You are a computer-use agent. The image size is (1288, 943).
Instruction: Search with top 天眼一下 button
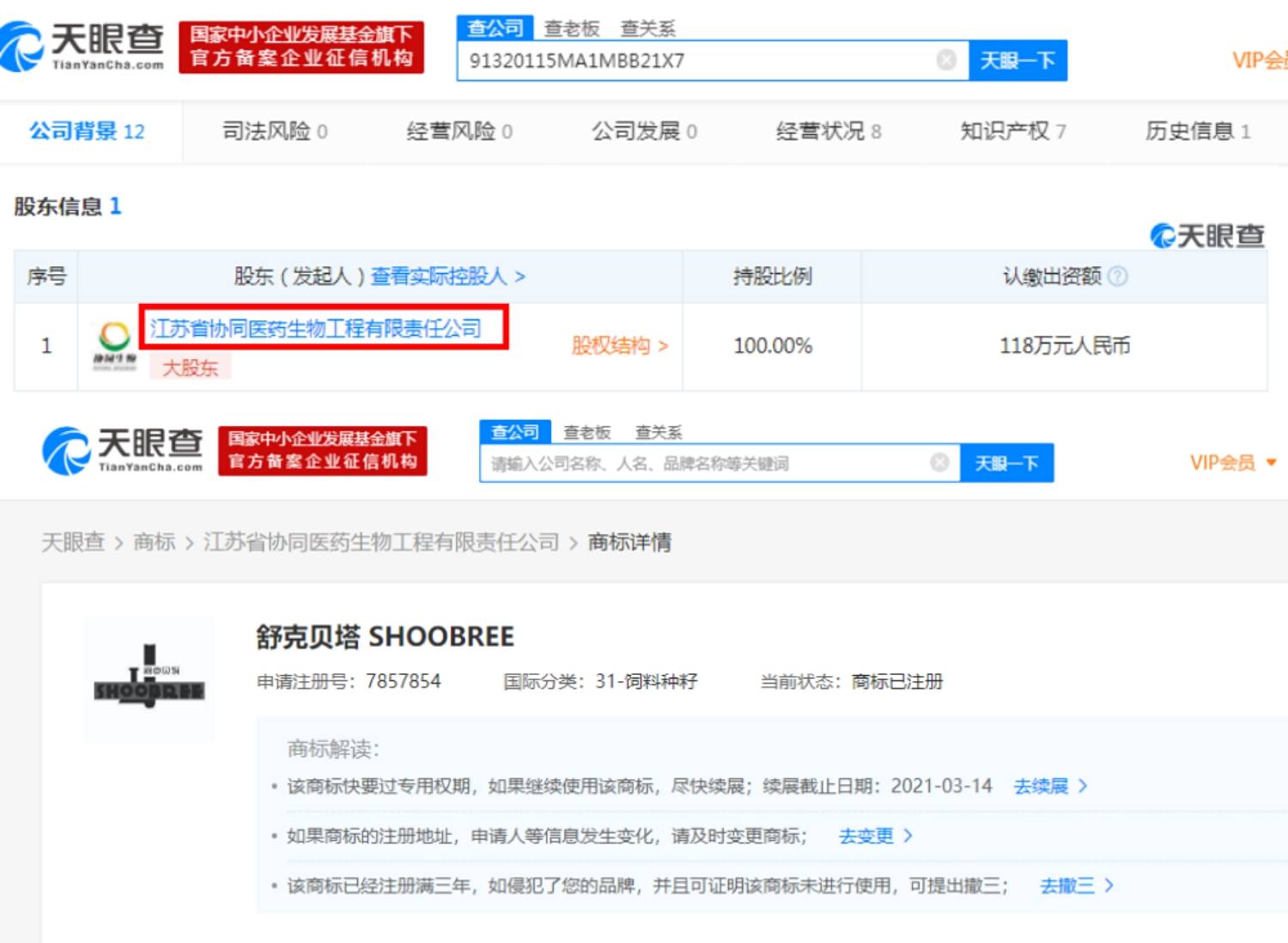click(x=1018, y=60)
